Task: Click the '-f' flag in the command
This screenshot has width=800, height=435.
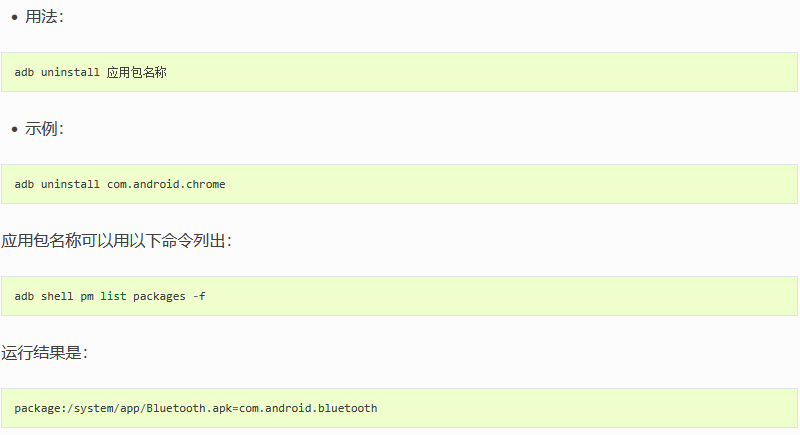Action: (199, 296)
